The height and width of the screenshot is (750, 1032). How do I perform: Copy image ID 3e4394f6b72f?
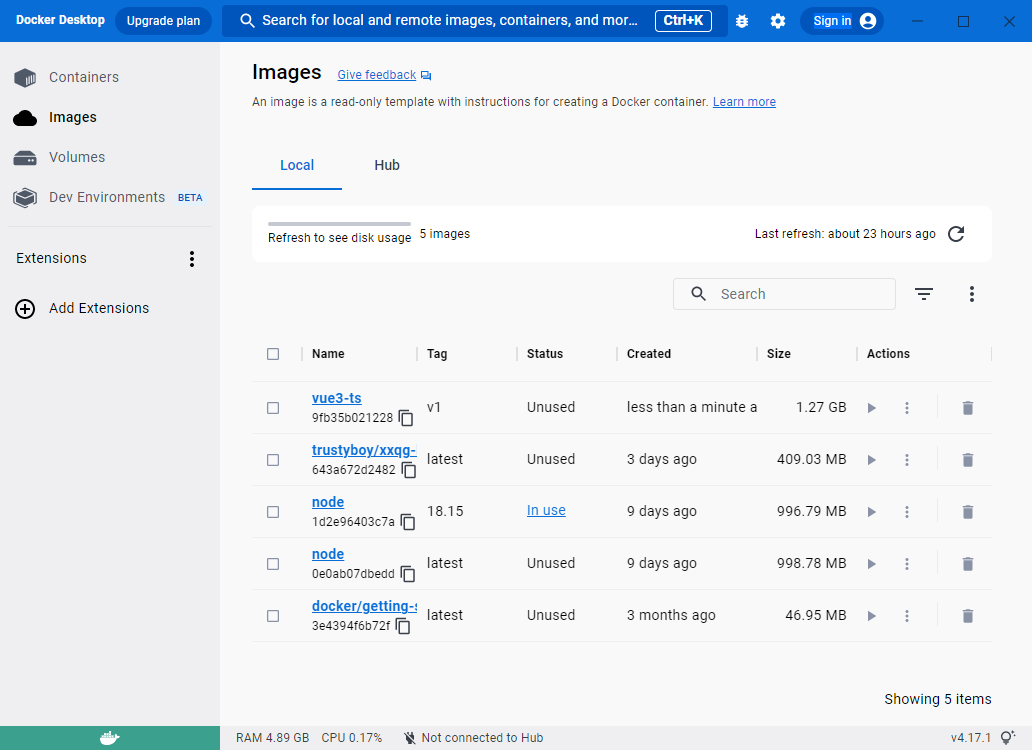pyautogui.click(x=403, y=626)
